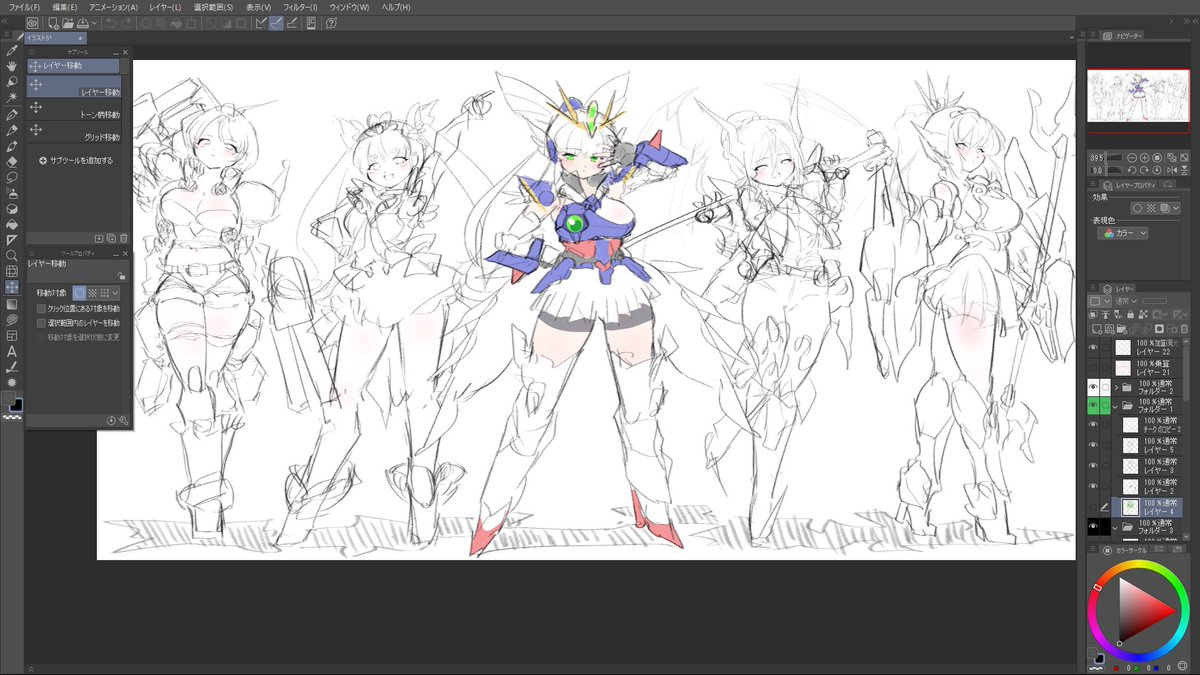Select the Eyedropper tool
This screenshot has width=1200, height=675.
pyautogui.click(x=11, y=49)
